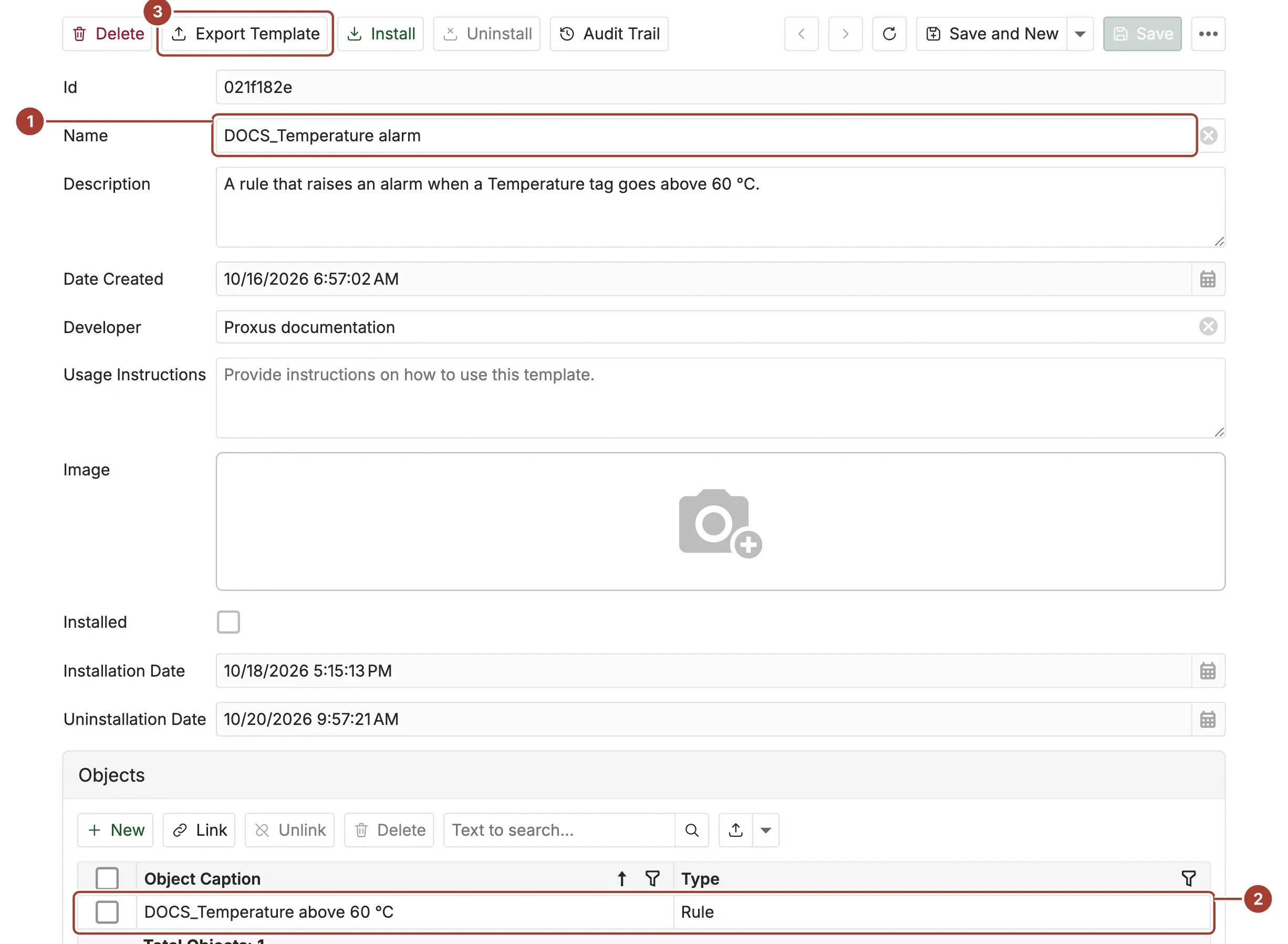The height and width of the screenshot is (944, 1288).
Task: Open the Type column filter icon
Action: point(1189,879)
